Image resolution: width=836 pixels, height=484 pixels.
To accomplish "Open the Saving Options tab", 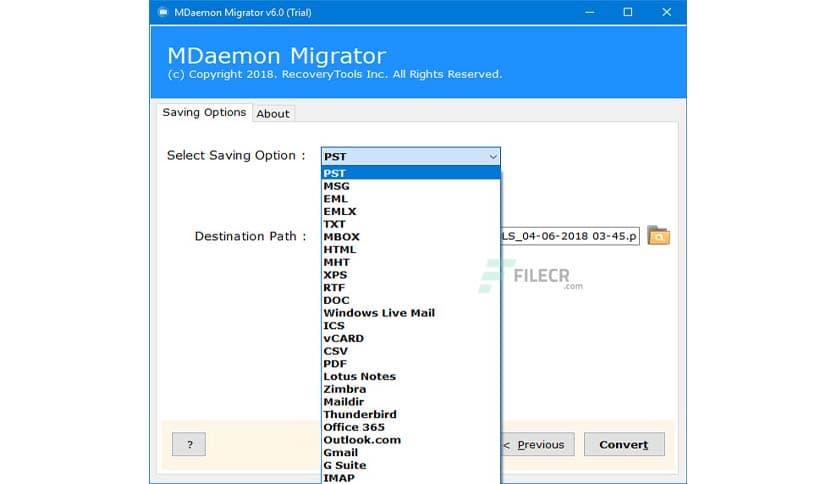I will click(x=204, y=112).
